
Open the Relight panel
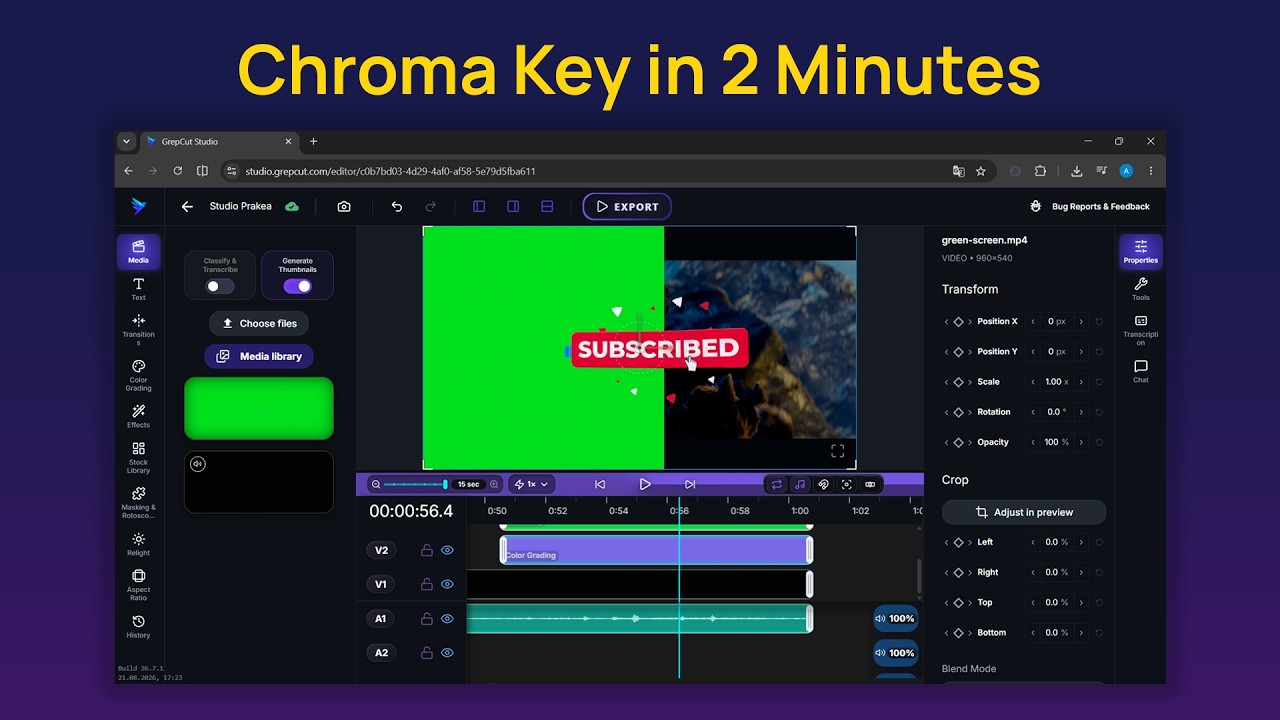tap(138, 544)
